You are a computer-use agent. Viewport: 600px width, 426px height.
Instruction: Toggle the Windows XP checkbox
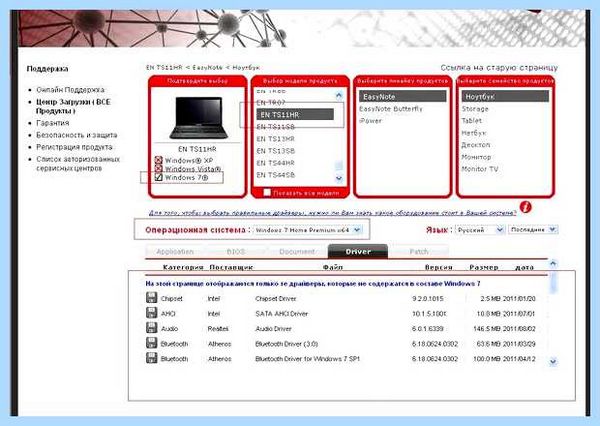(158, 160)
